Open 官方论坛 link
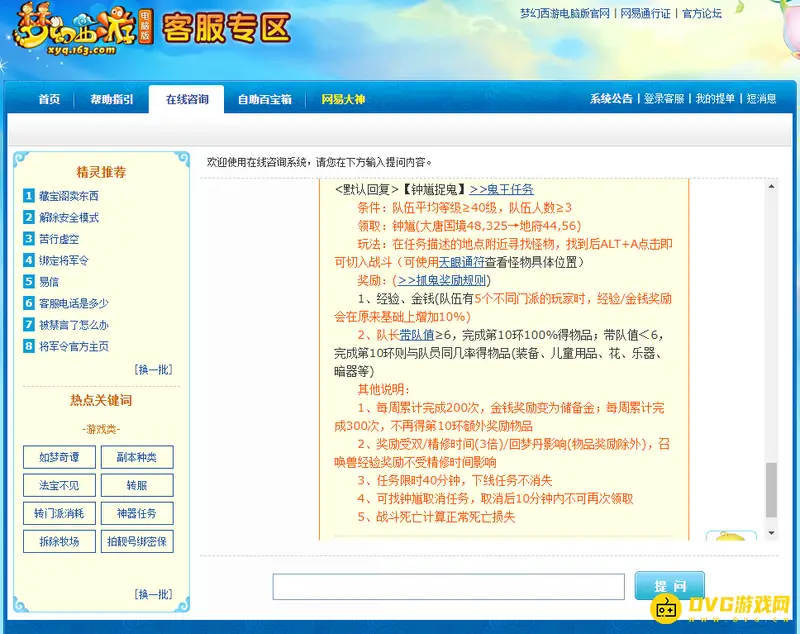The height and width of the screenshot is (634, 800). [x=702, y=14]
